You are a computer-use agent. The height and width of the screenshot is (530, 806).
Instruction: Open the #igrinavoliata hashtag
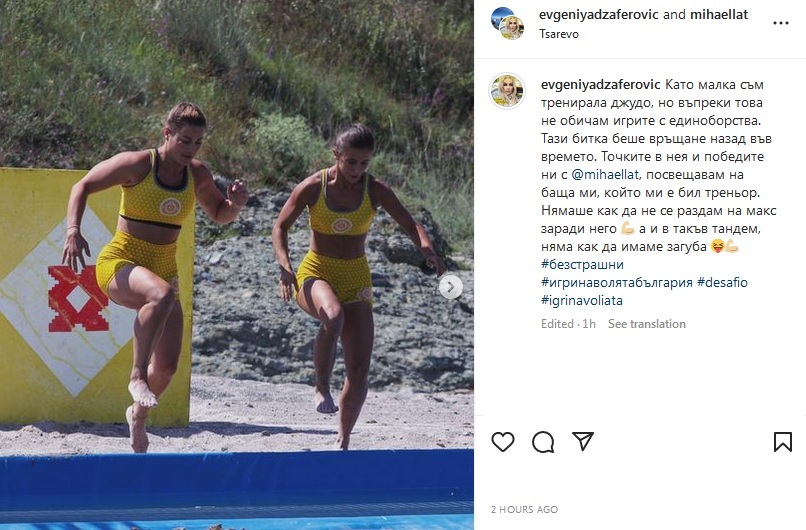coord(581,300)
